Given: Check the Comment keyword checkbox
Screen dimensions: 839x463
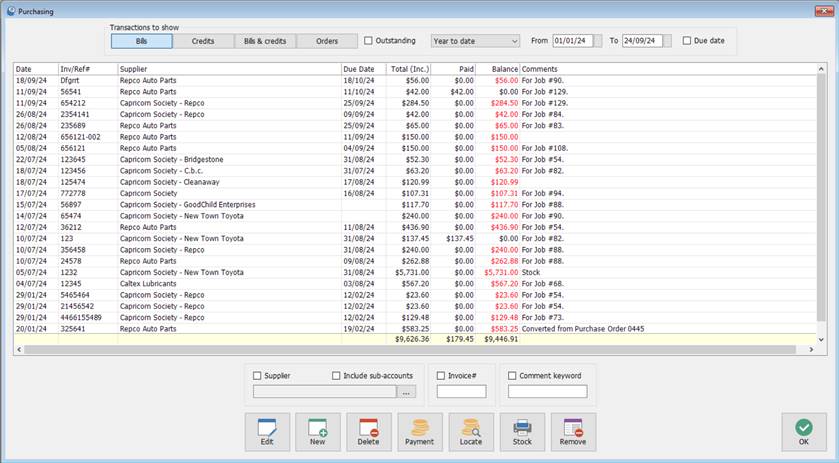Looking at the screenshot, I should (x=512, y=376).
